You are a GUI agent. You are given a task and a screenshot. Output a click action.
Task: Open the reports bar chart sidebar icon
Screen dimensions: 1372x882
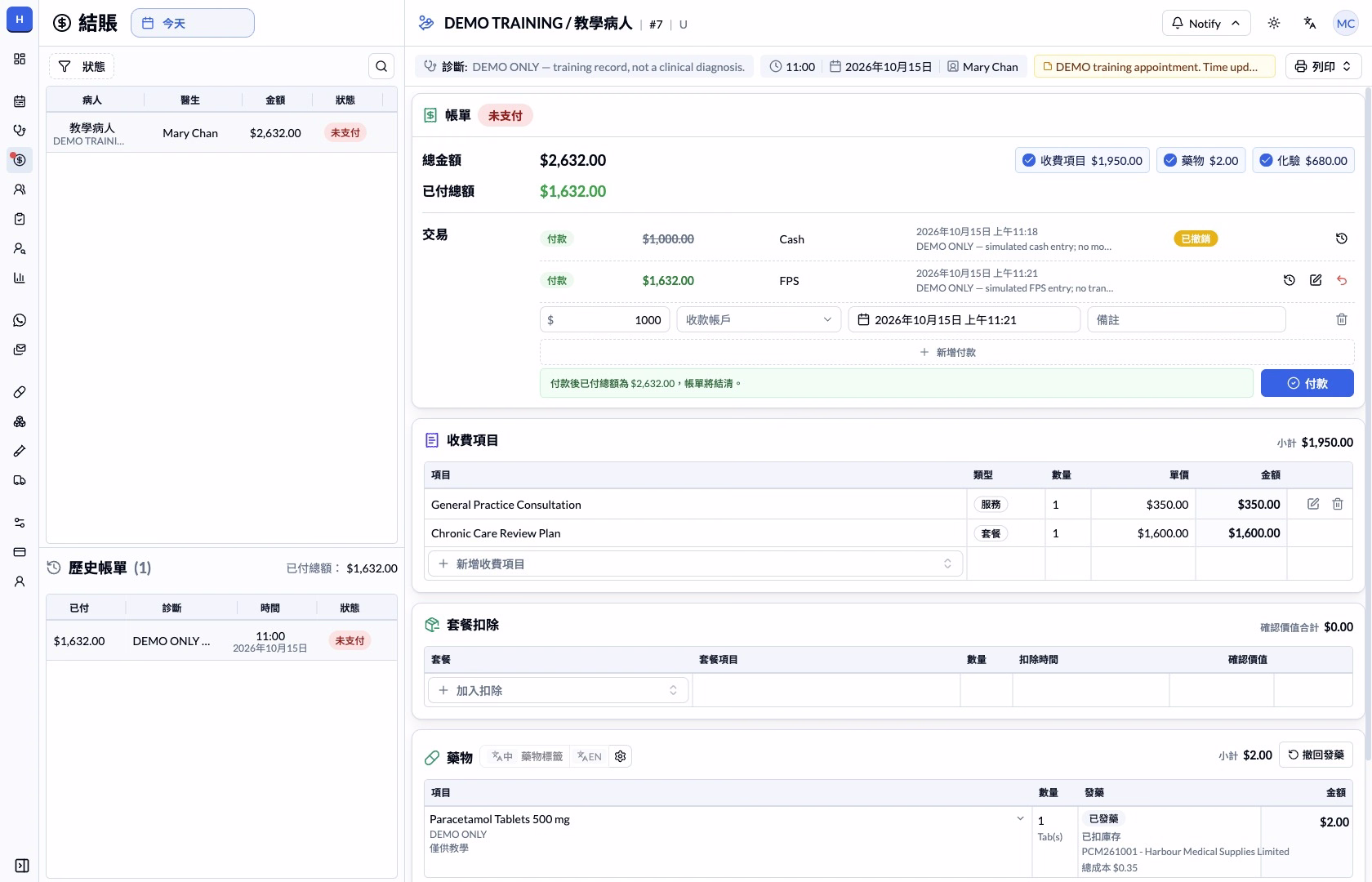pyautogui.click(x=20, y=278)
